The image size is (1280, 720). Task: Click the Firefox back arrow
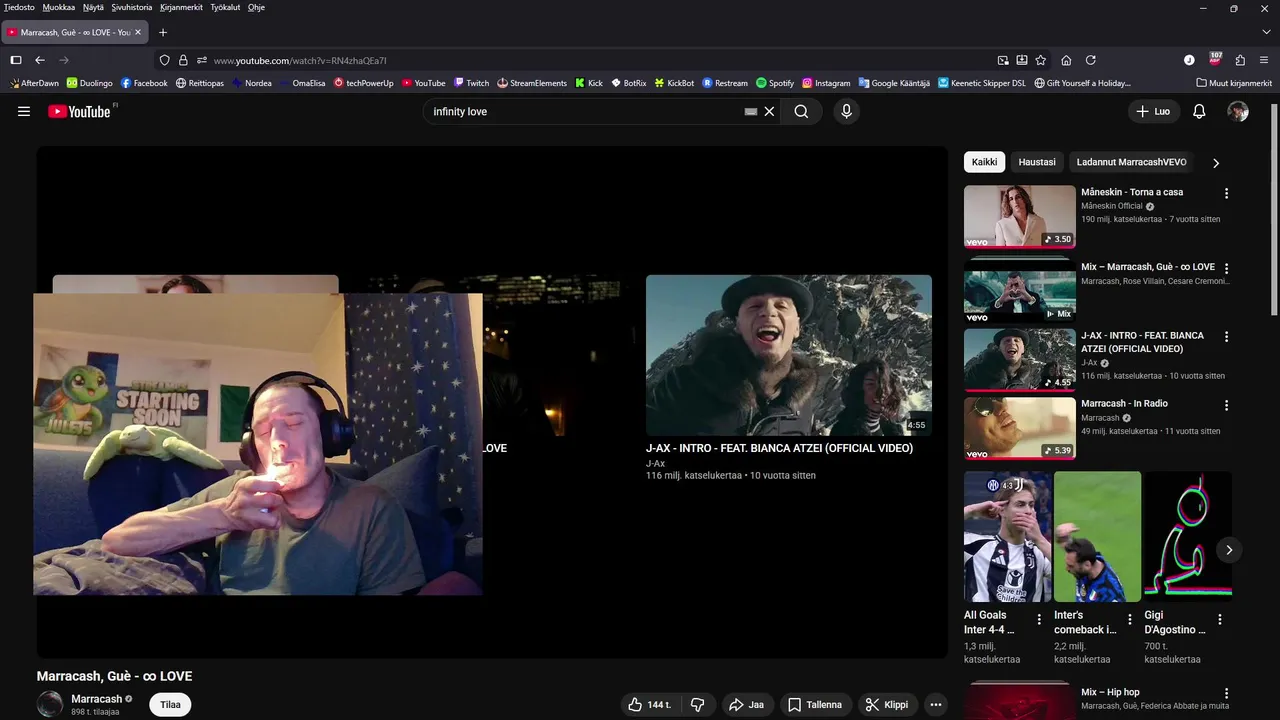pos(40,60)
